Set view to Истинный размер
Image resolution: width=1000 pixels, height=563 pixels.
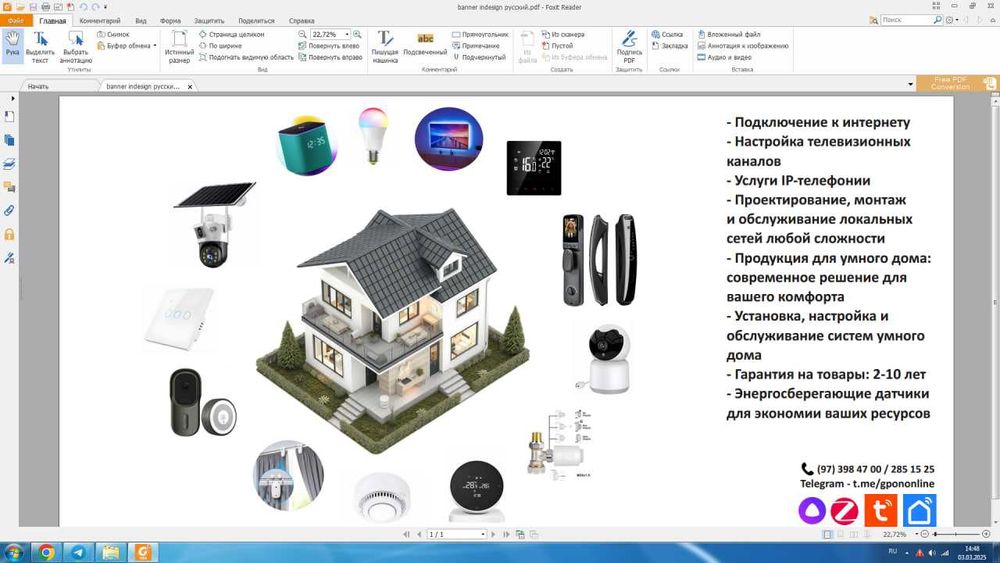pos(179,47)
